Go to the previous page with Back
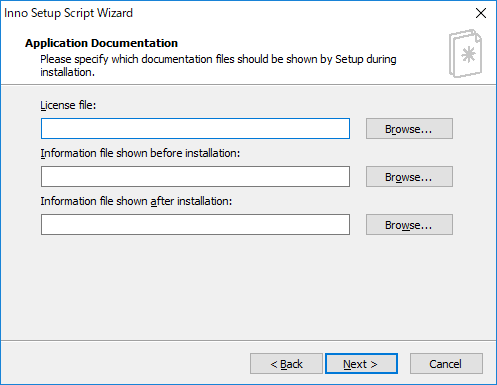The width and height of the screenshot is (497, 385). (286, 364)
